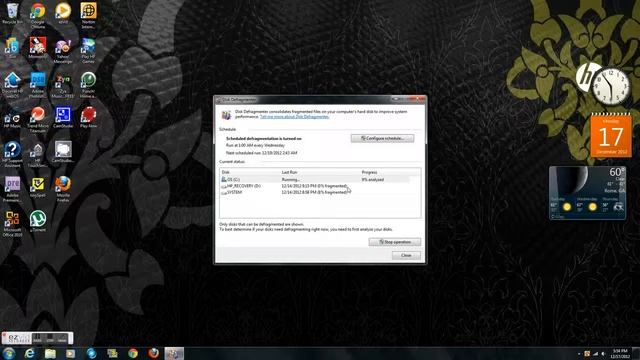The height and width of the screenshot is (360, 640).
Task: Open Trend Micro Titanium desktop icon
Action: 38,120
